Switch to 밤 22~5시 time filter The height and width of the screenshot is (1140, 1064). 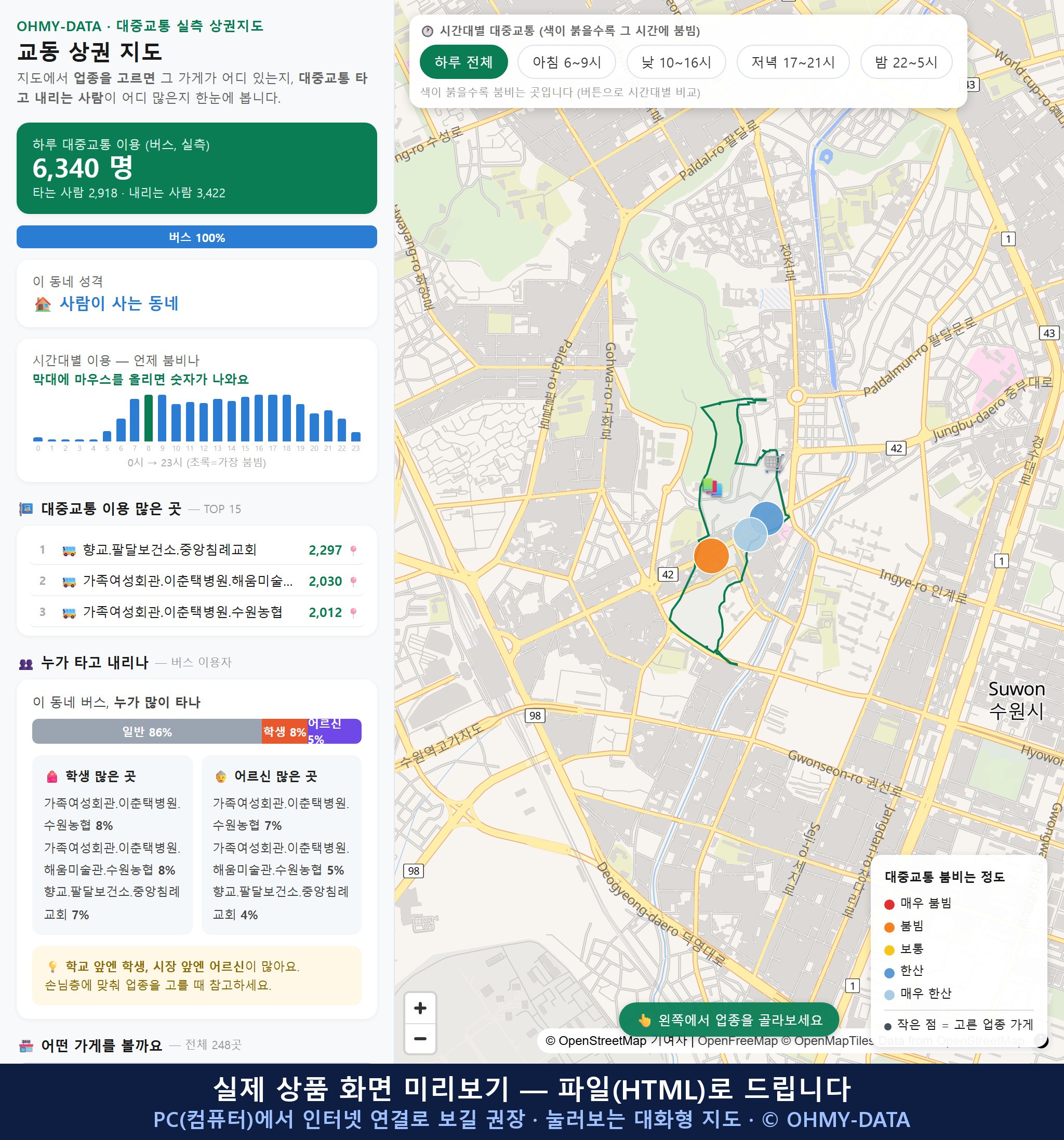(906, 62)
